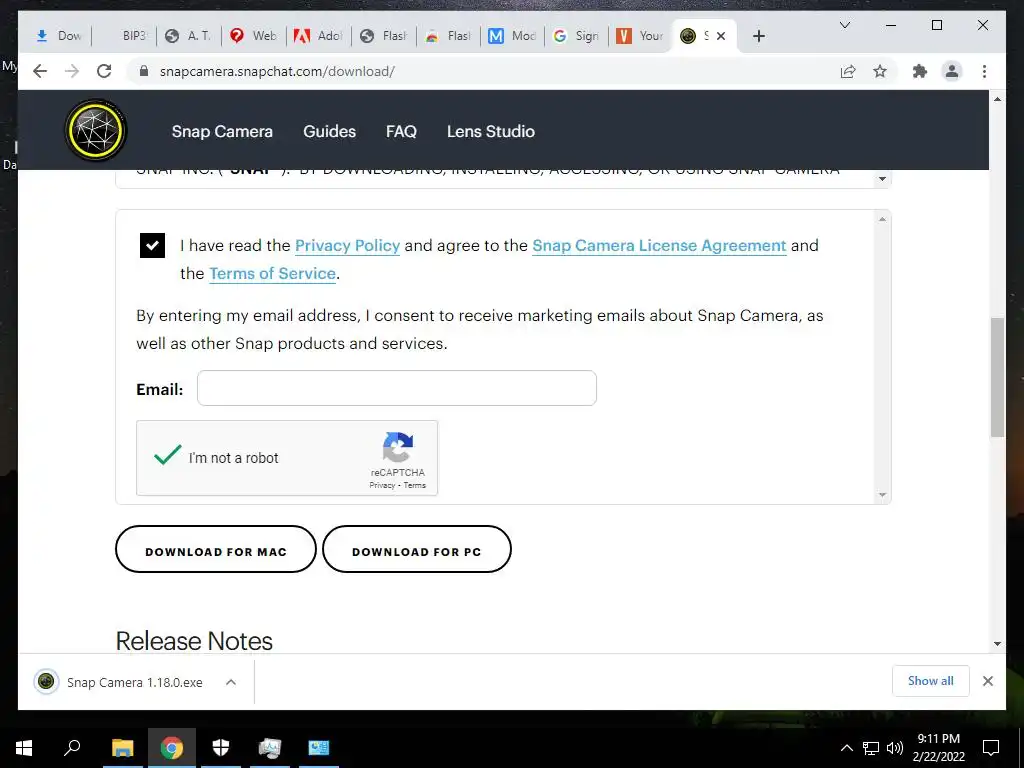This screenshot has width=1024, height=768.
Task: Click the consent box scroll-up arrow
Action: (x=882, y=219)
